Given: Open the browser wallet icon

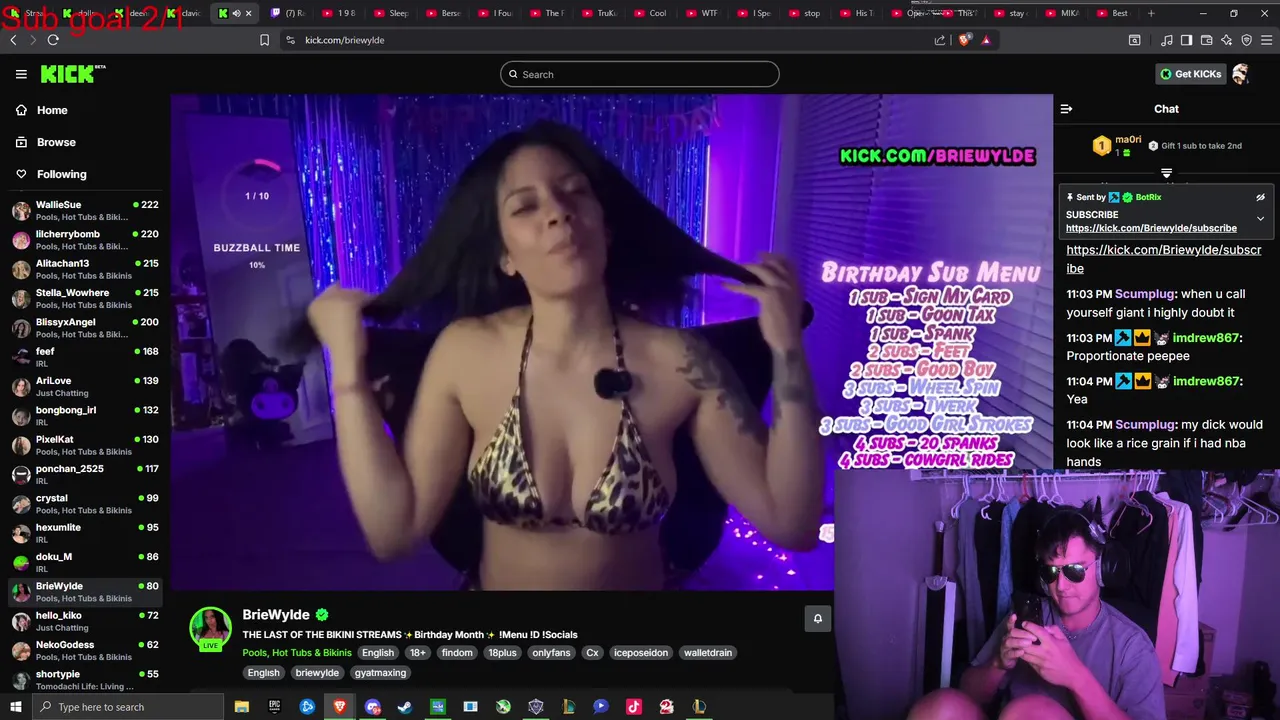Looking at the screenshot, I should tap(1206, 40).
